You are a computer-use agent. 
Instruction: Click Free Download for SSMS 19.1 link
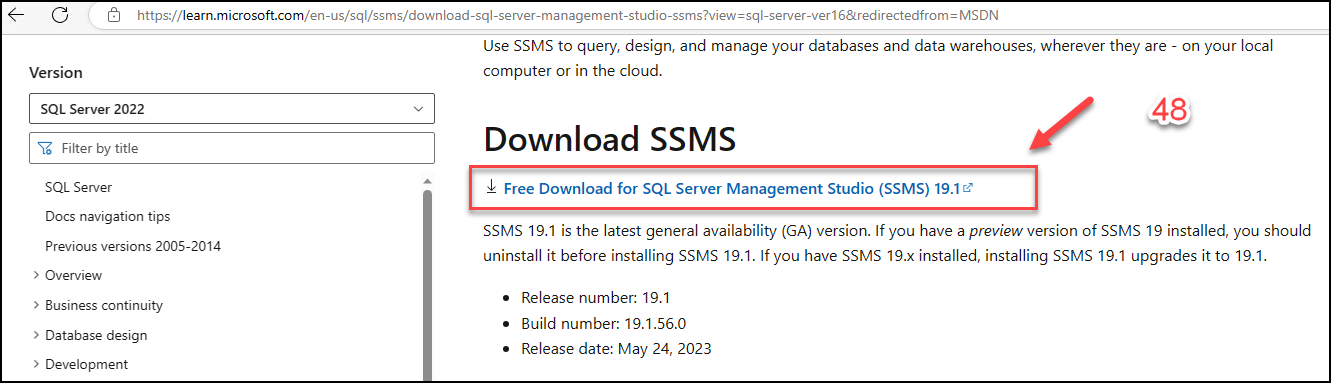tap(732, 188)
